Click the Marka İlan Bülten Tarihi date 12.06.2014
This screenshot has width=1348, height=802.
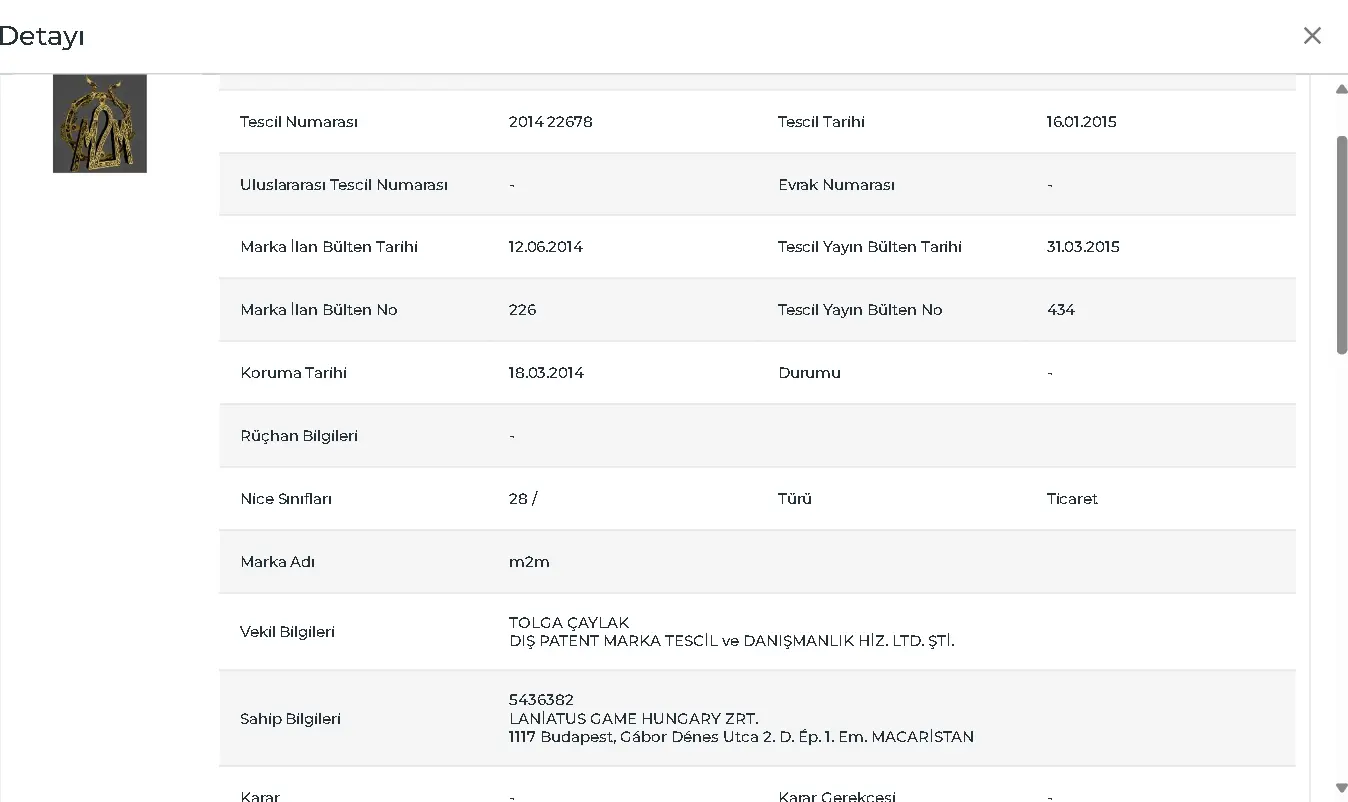(545, 247)
